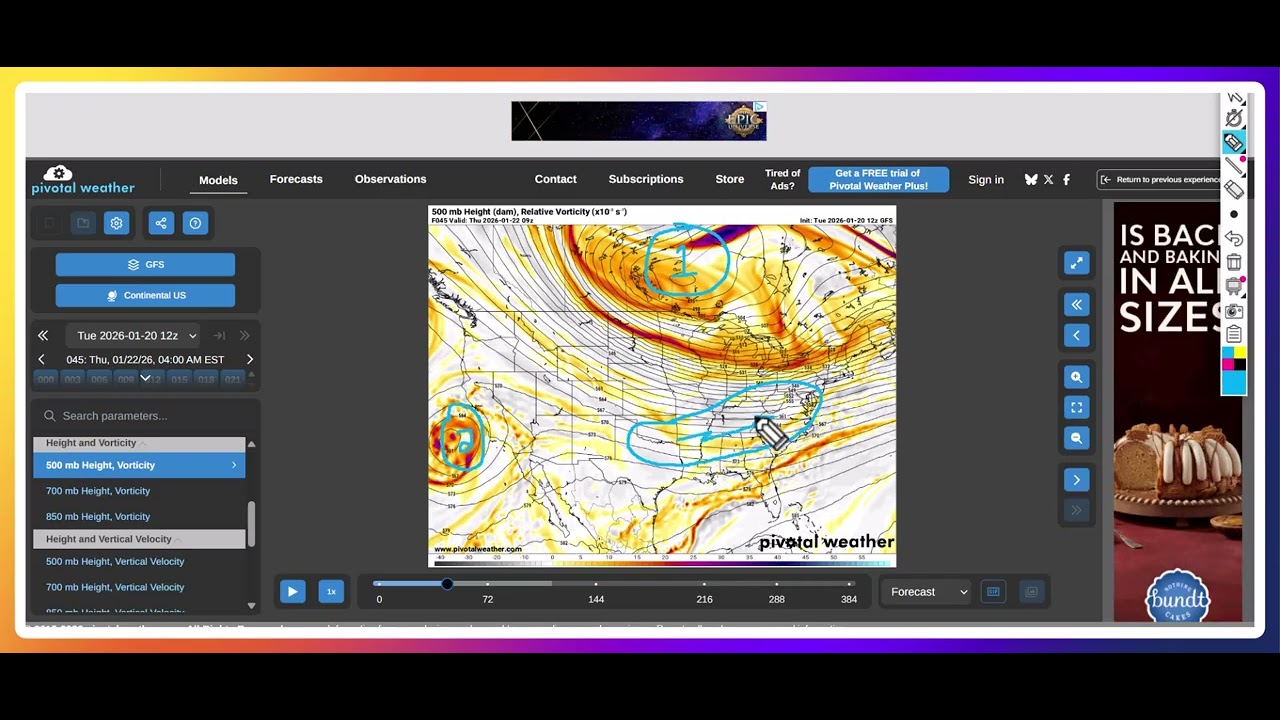Click single-right next frame button beside map
Viewport: 1280px width, 720px height.
coord(1076,480)
